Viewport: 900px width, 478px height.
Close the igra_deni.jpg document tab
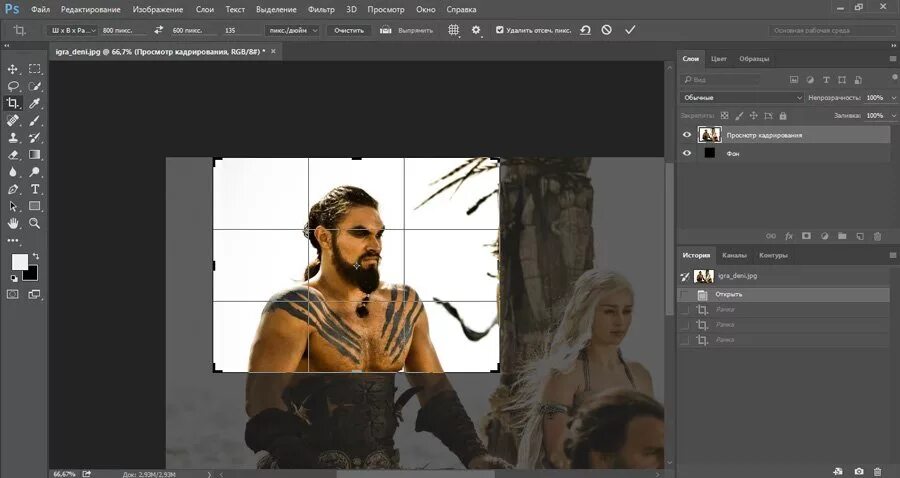(273, 51)
